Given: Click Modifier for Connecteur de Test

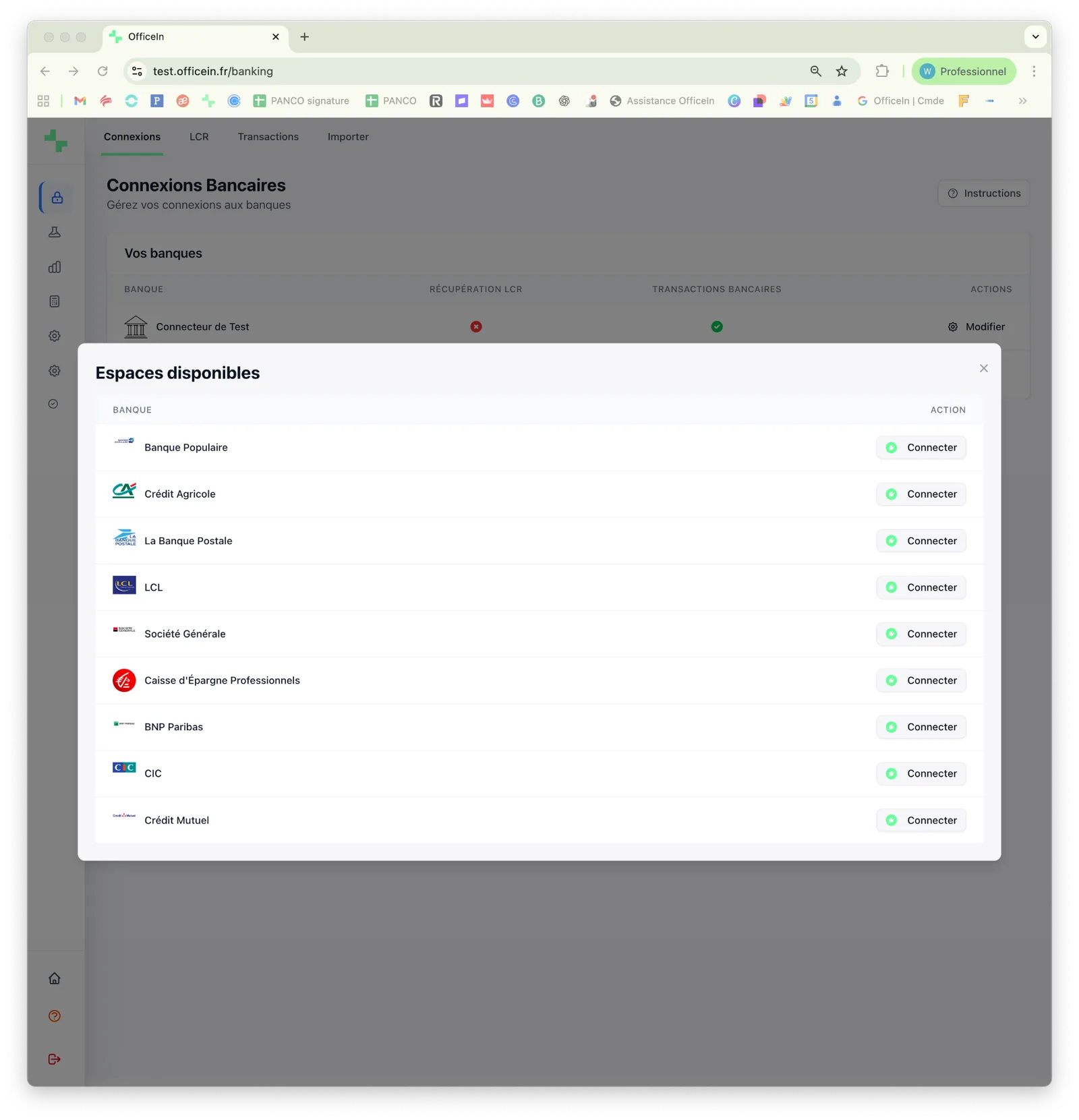Looking at the screenshot, I should 976,326.
